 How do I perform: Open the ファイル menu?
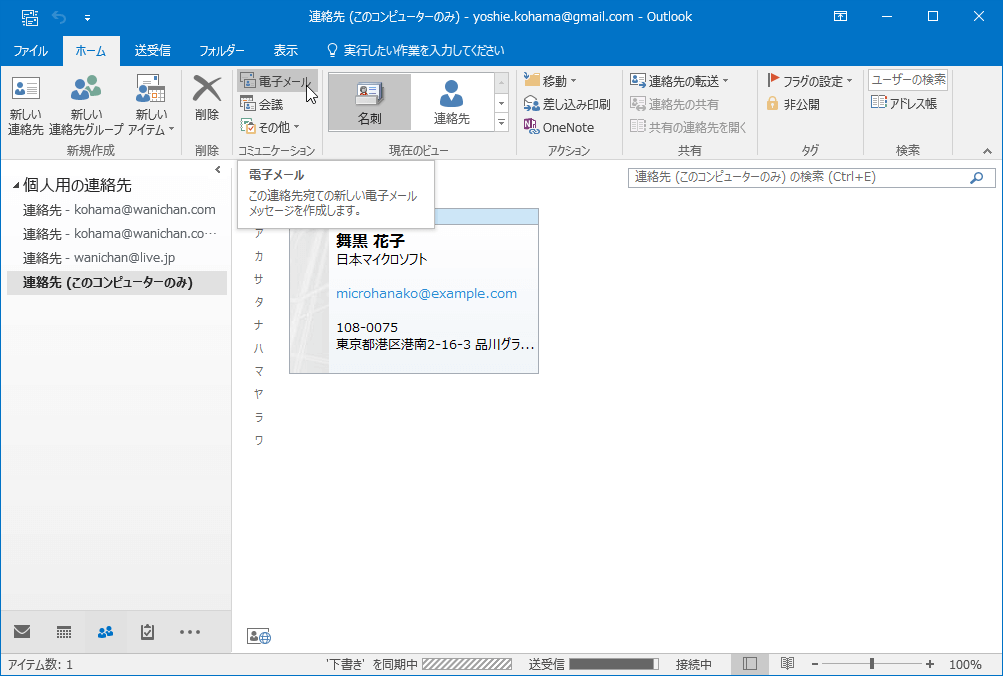point(30,50)
